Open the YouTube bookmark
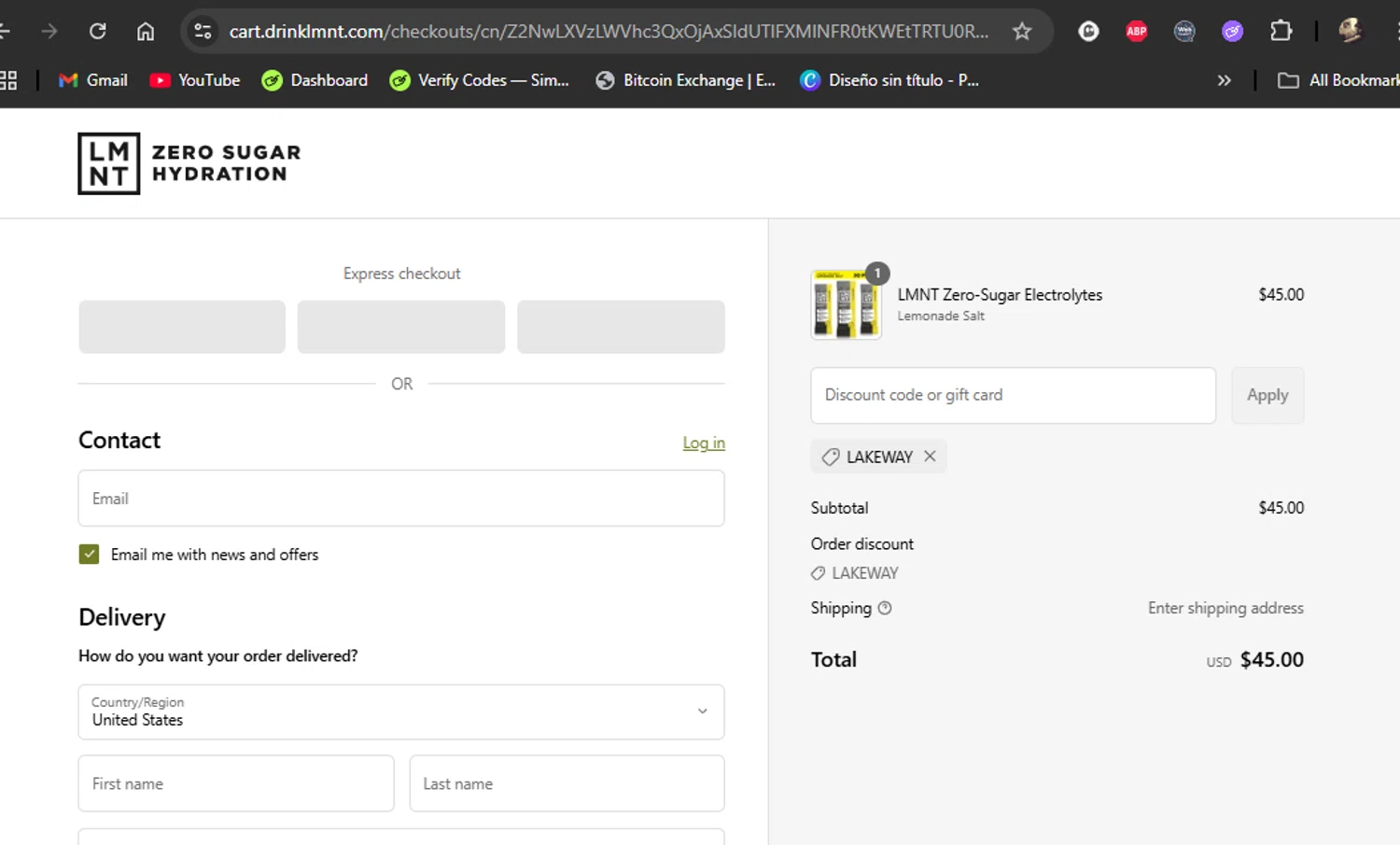Viewport: 1400px width, 845px height. (195, 80)
